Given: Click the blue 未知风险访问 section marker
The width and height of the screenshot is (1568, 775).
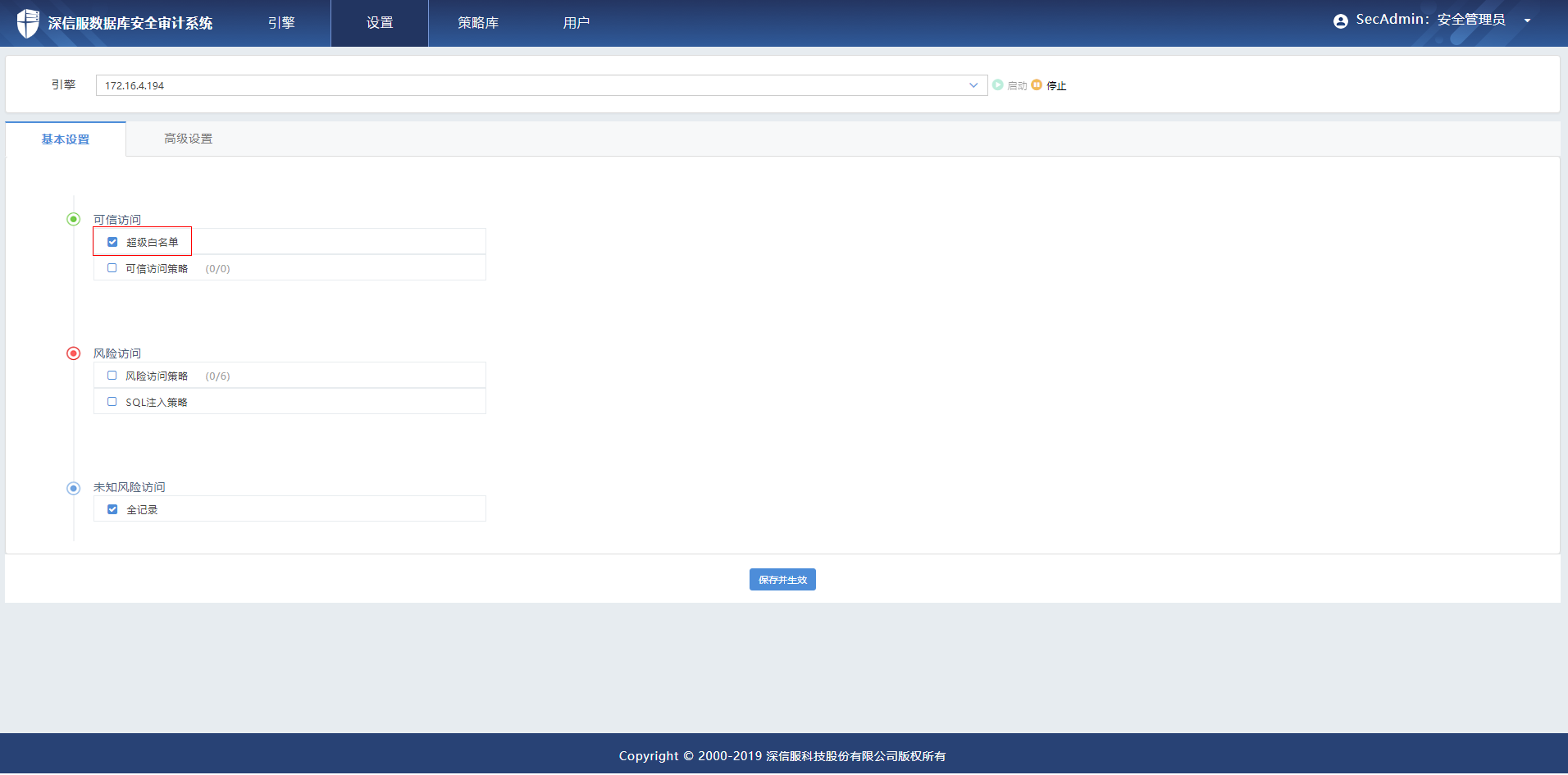Looking at the screenshot, I should [x=74, y=488].
